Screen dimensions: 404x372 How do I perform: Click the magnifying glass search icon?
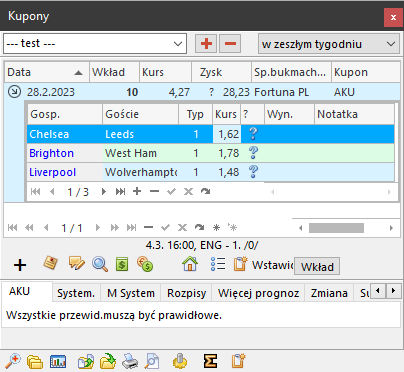[100, 265]
